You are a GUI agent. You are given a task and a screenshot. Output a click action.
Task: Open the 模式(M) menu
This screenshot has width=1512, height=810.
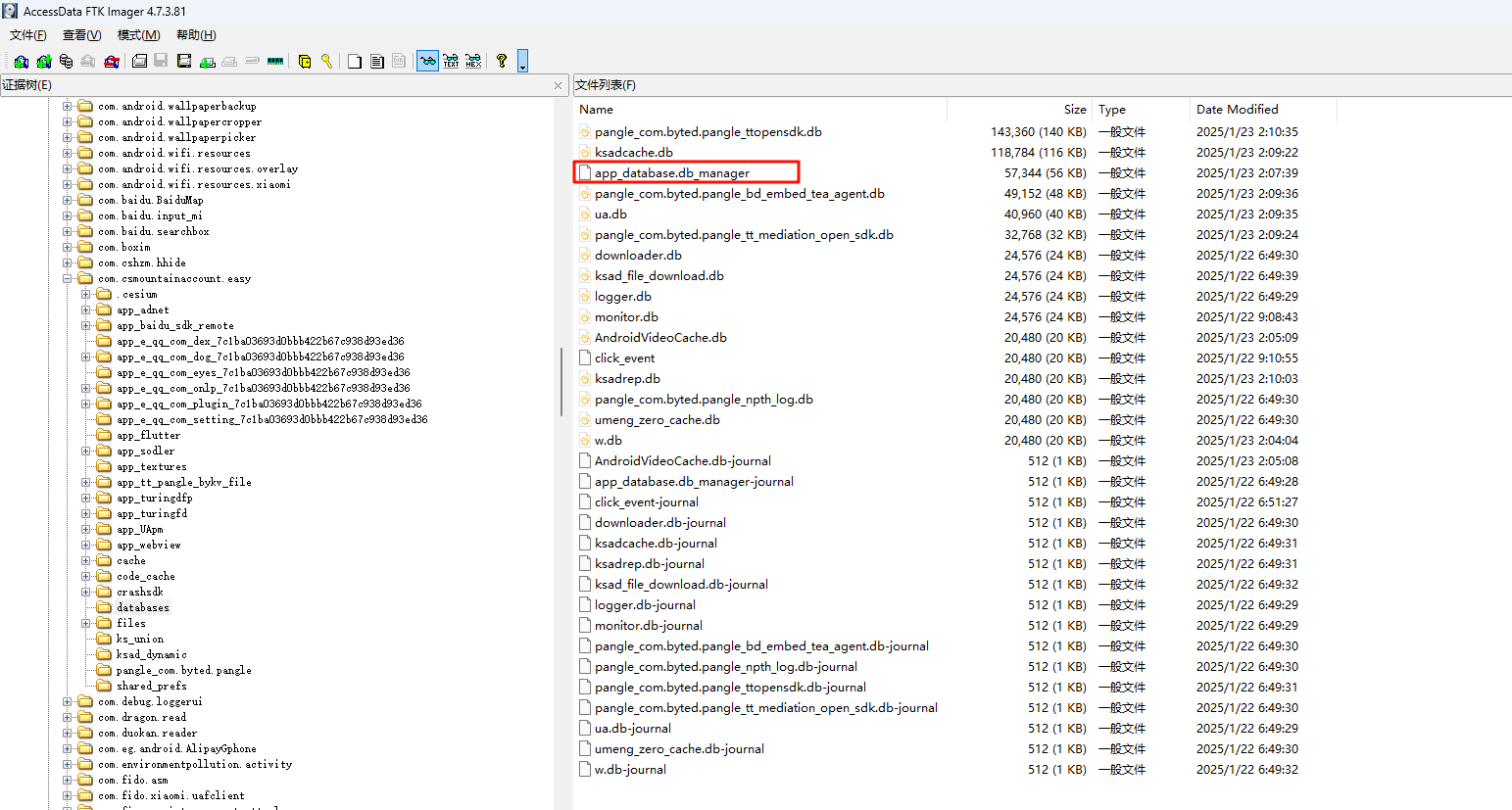(138, 35)
